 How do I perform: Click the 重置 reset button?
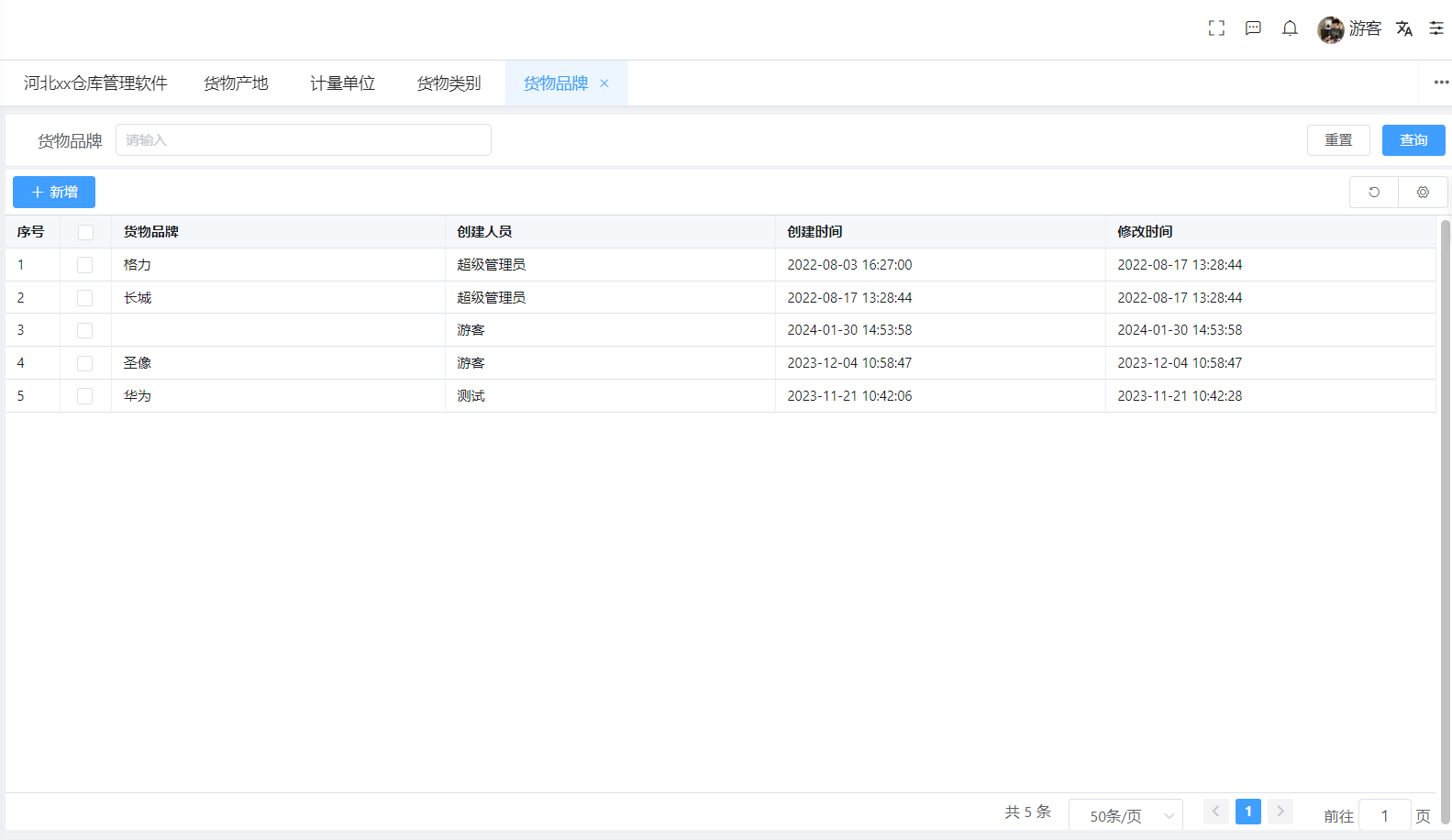pos(1338,140)
